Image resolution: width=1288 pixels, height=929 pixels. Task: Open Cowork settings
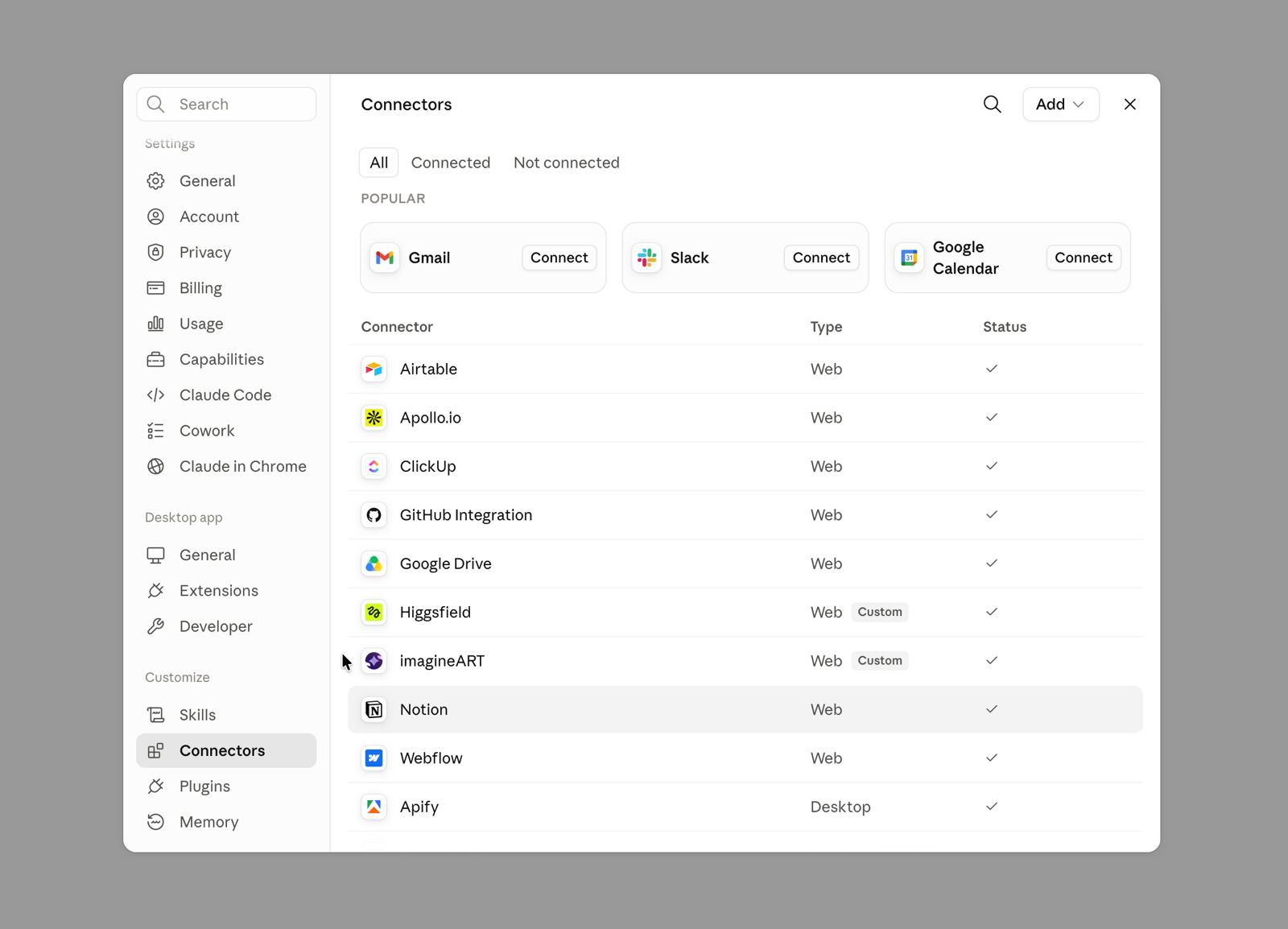226,431
